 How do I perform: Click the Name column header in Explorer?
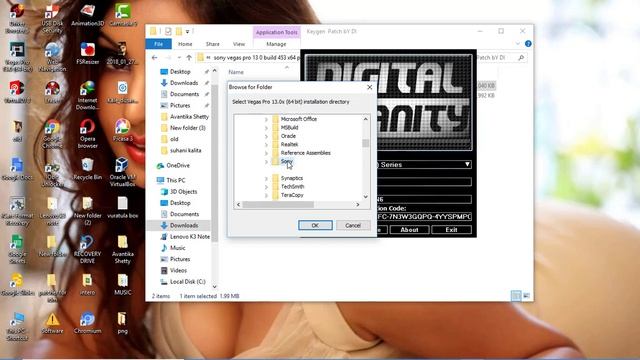(x=236, y=72)
